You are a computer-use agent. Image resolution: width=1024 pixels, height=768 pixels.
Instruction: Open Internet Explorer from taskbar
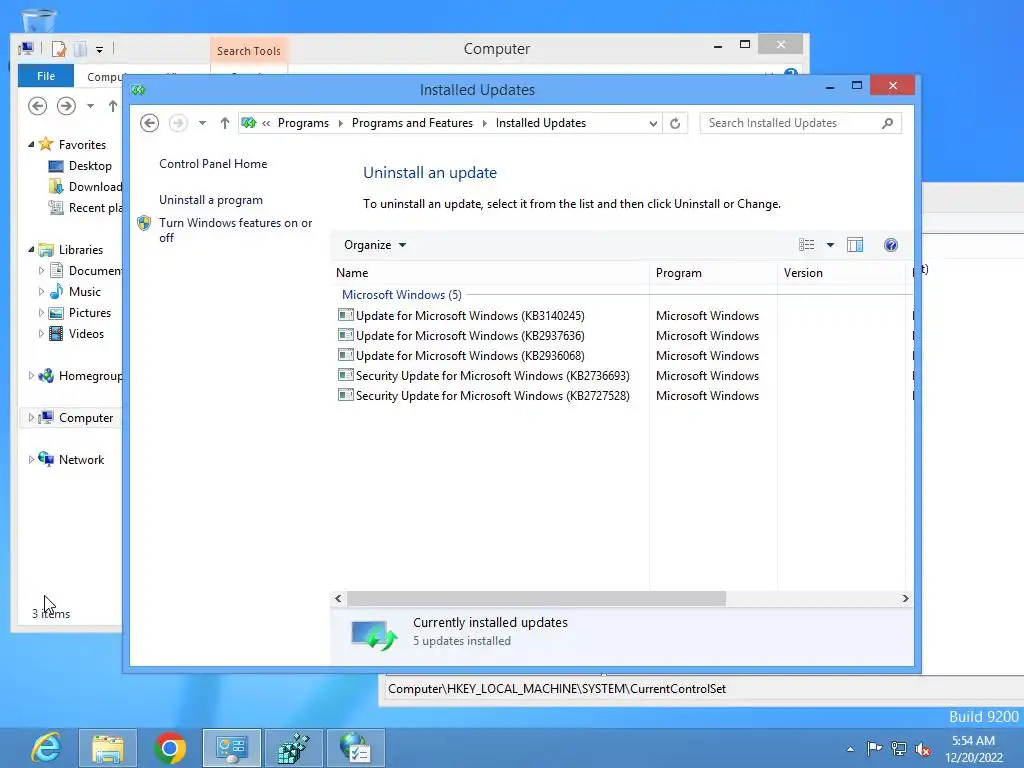pos(46,748)
